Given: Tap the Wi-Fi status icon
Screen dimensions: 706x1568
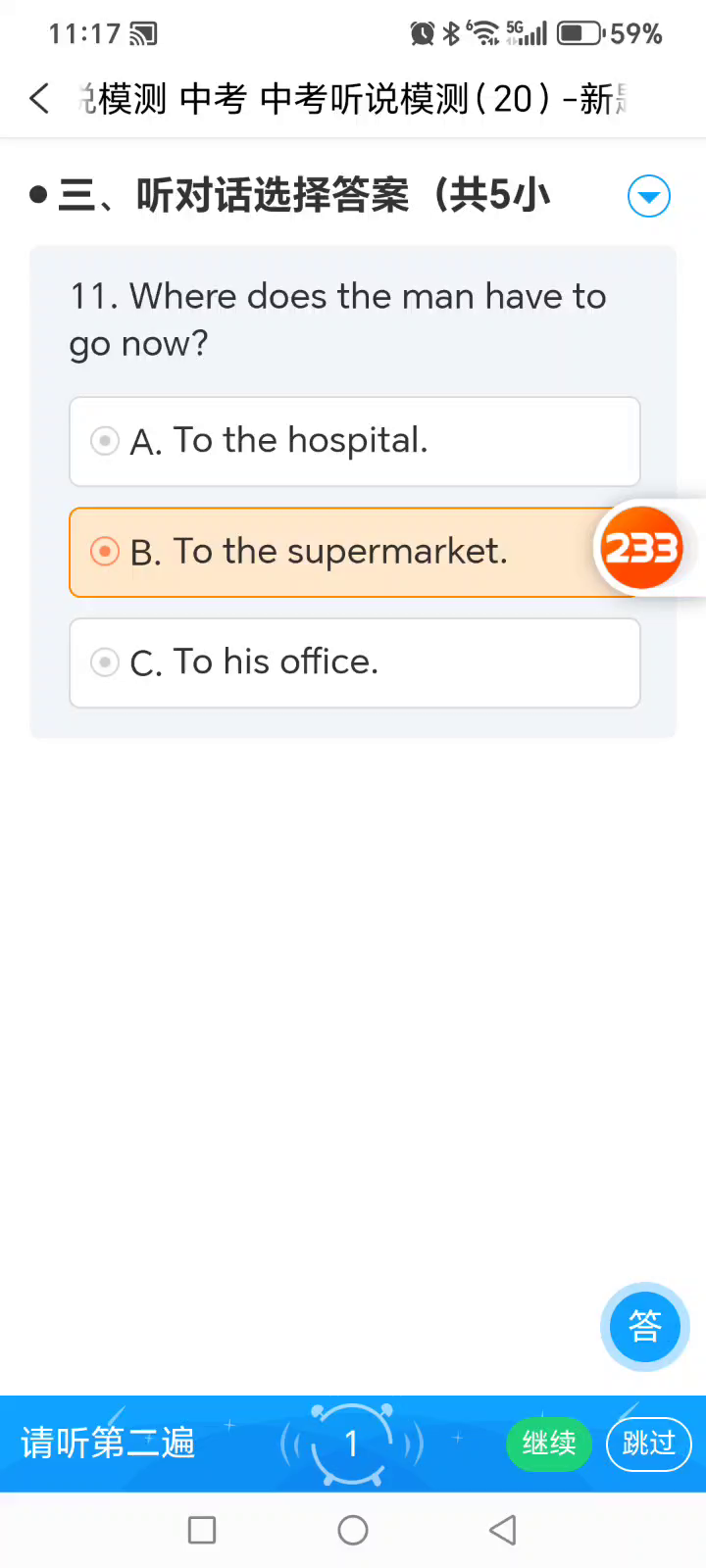Looking at the screenshot, I should click(x=482, y=33).
